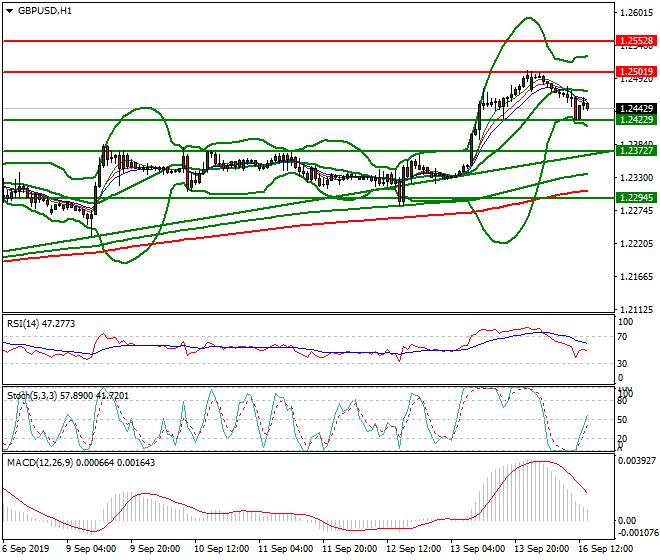Select the 16 Sep 12:00 time axis label

click(x=605, y=549)
